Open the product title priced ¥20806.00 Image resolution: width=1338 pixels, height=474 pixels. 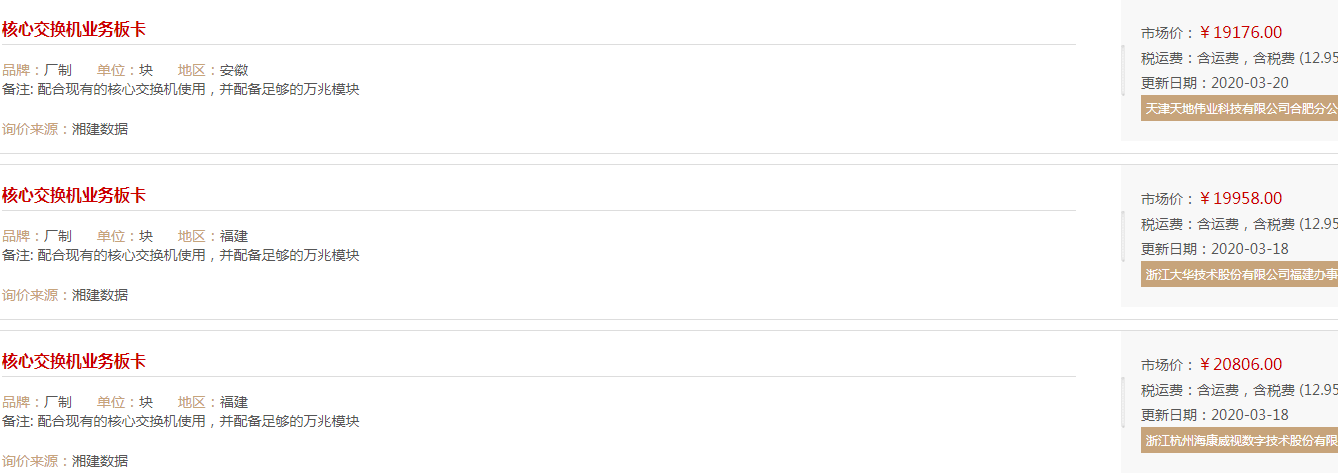click(74, 361)
